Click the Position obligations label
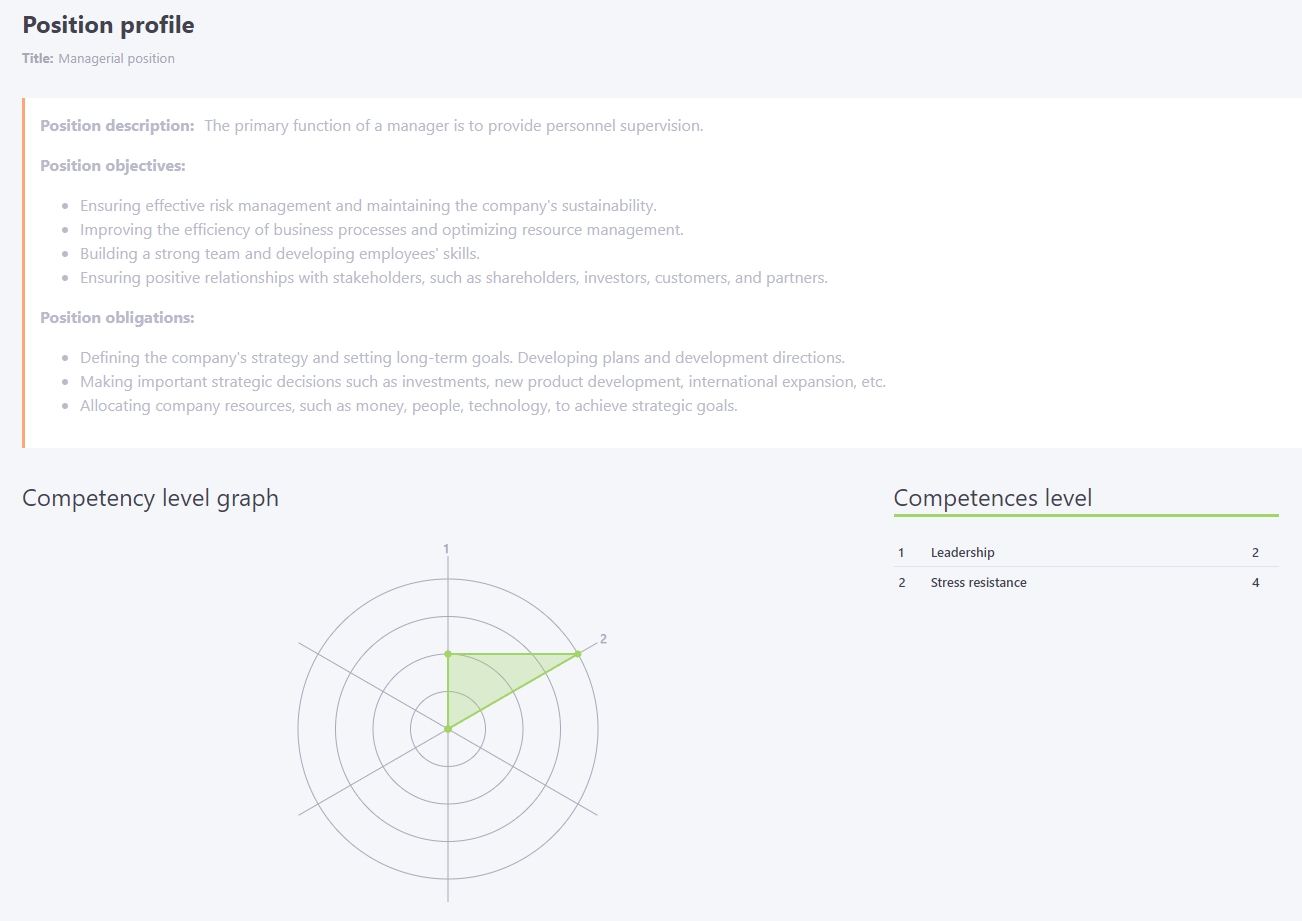 pyautogui.click(x=117, y=318)
